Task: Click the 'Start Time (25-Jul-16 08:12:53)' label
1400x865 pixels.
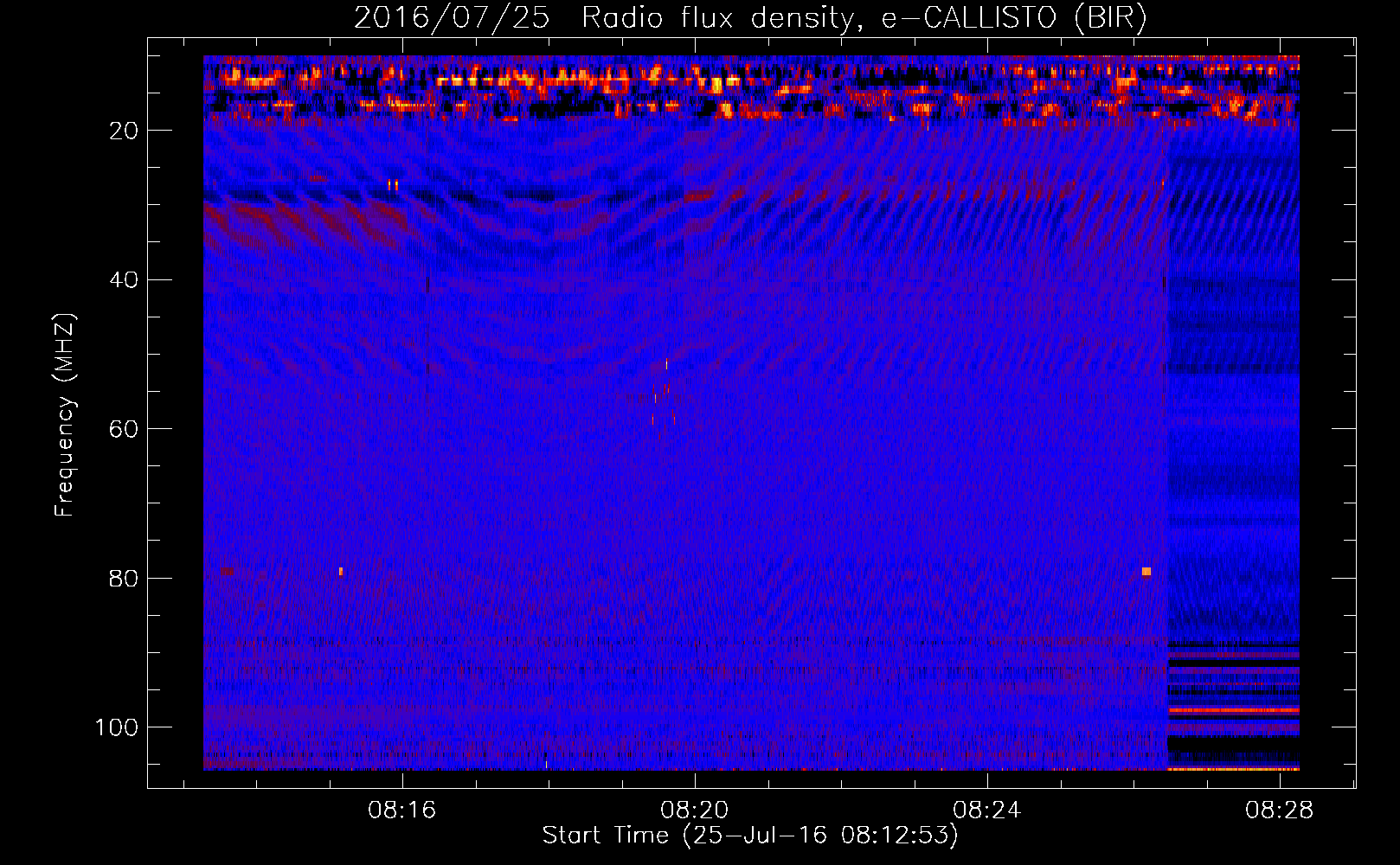Action: click(750, 836)
